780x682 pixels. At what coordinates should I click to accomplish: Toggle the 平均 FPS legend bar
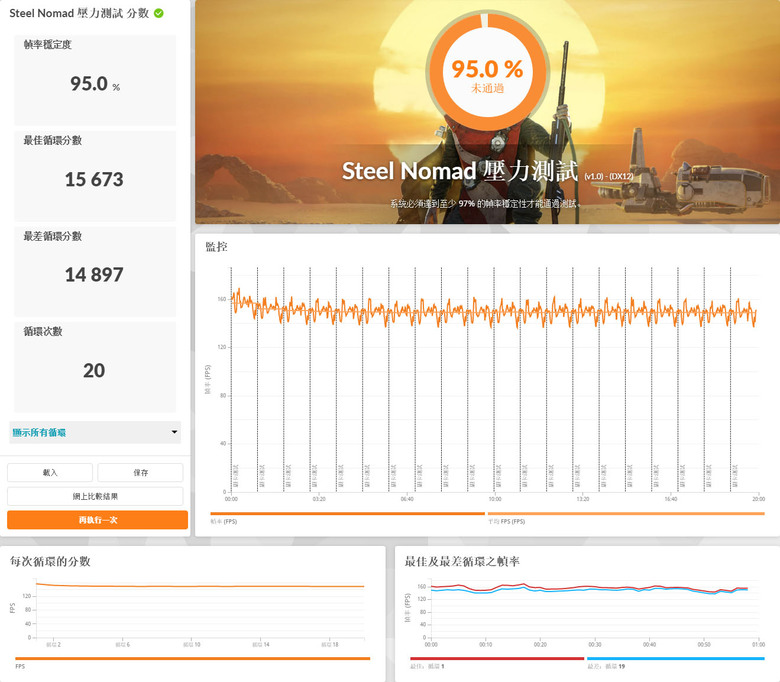pyautogui.click(x=626, y=514)
